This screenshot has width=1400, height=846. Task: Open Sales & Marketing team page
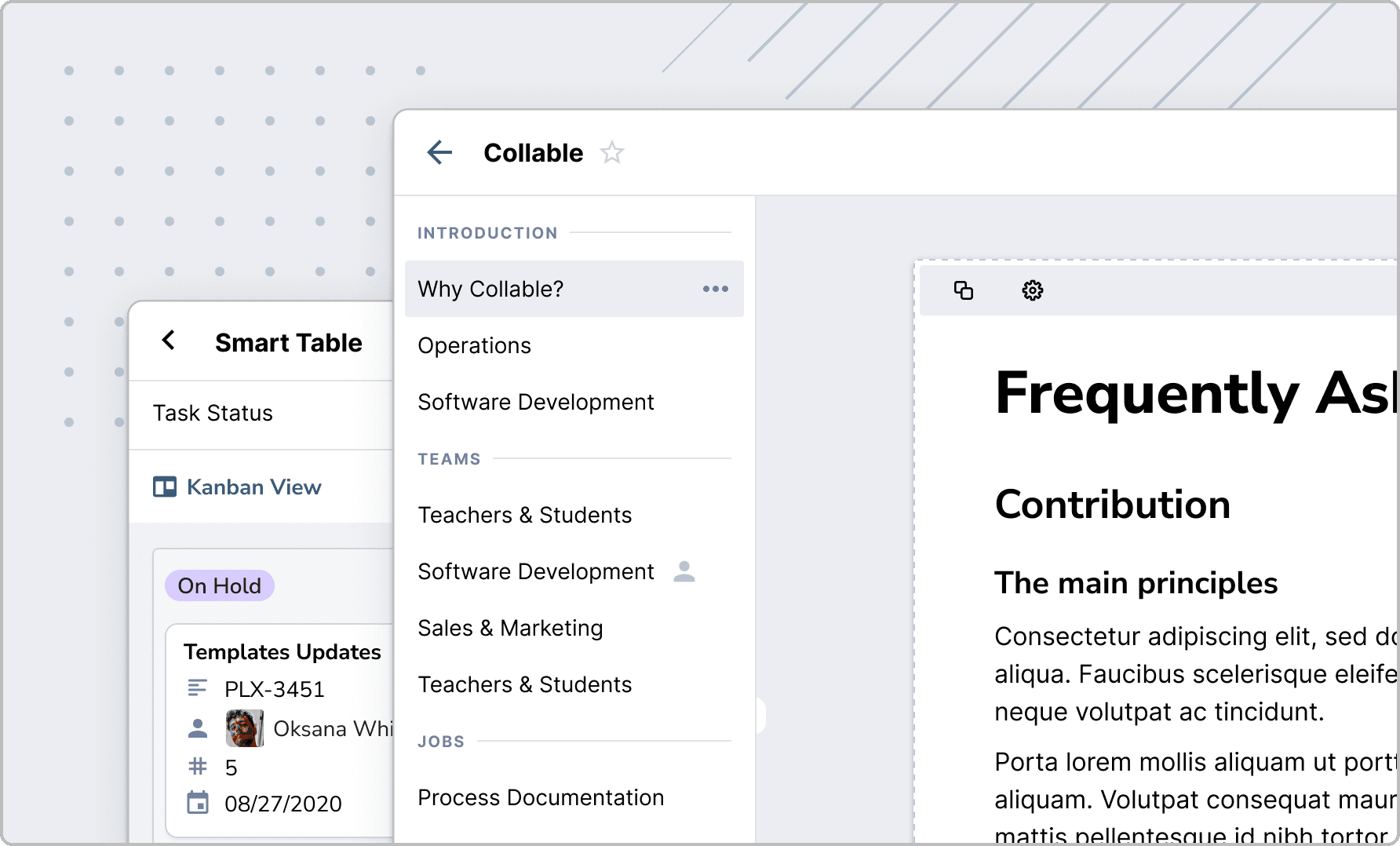point(511,628)
